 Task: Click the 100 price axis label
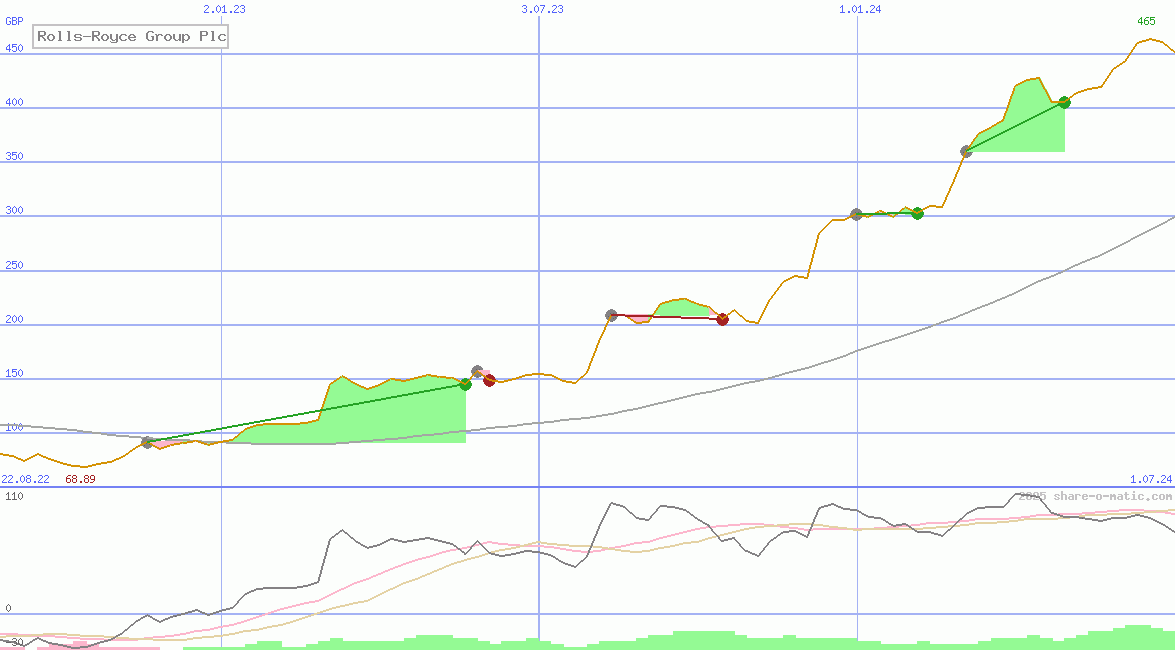click(14, 427)
